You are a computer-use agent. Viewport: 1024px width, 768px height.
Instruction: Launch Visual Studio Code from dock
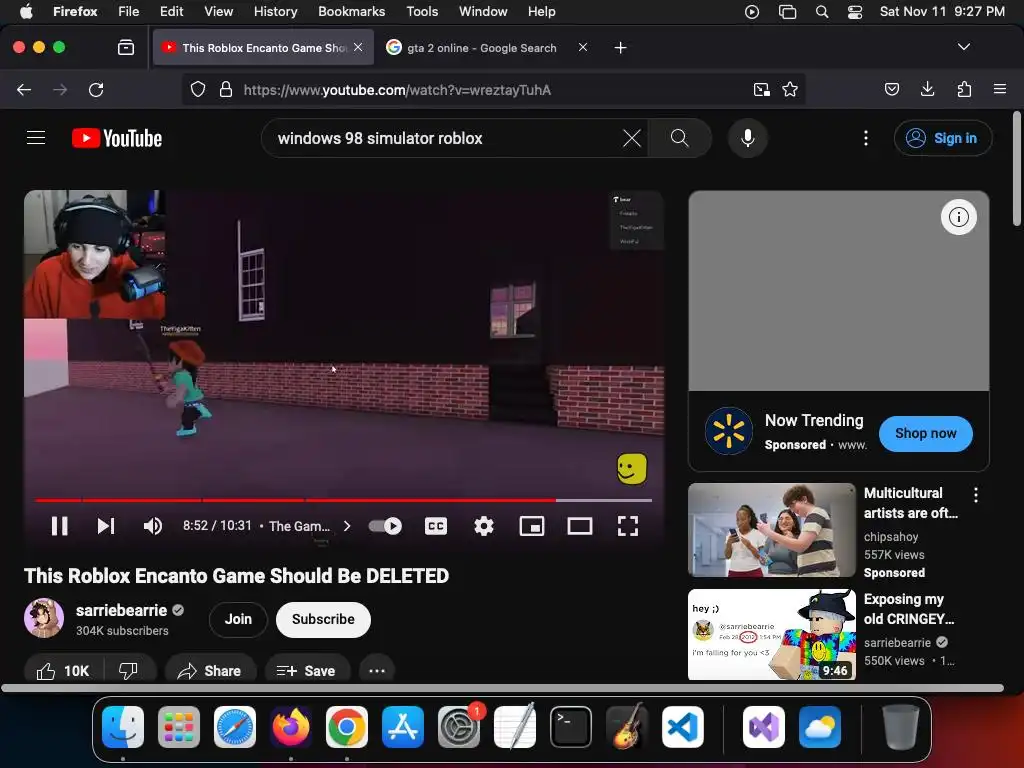682,727
